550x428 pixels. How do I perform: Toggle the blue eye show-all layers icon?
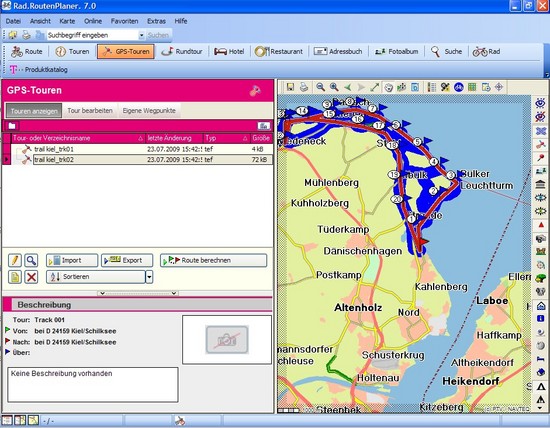541,103
